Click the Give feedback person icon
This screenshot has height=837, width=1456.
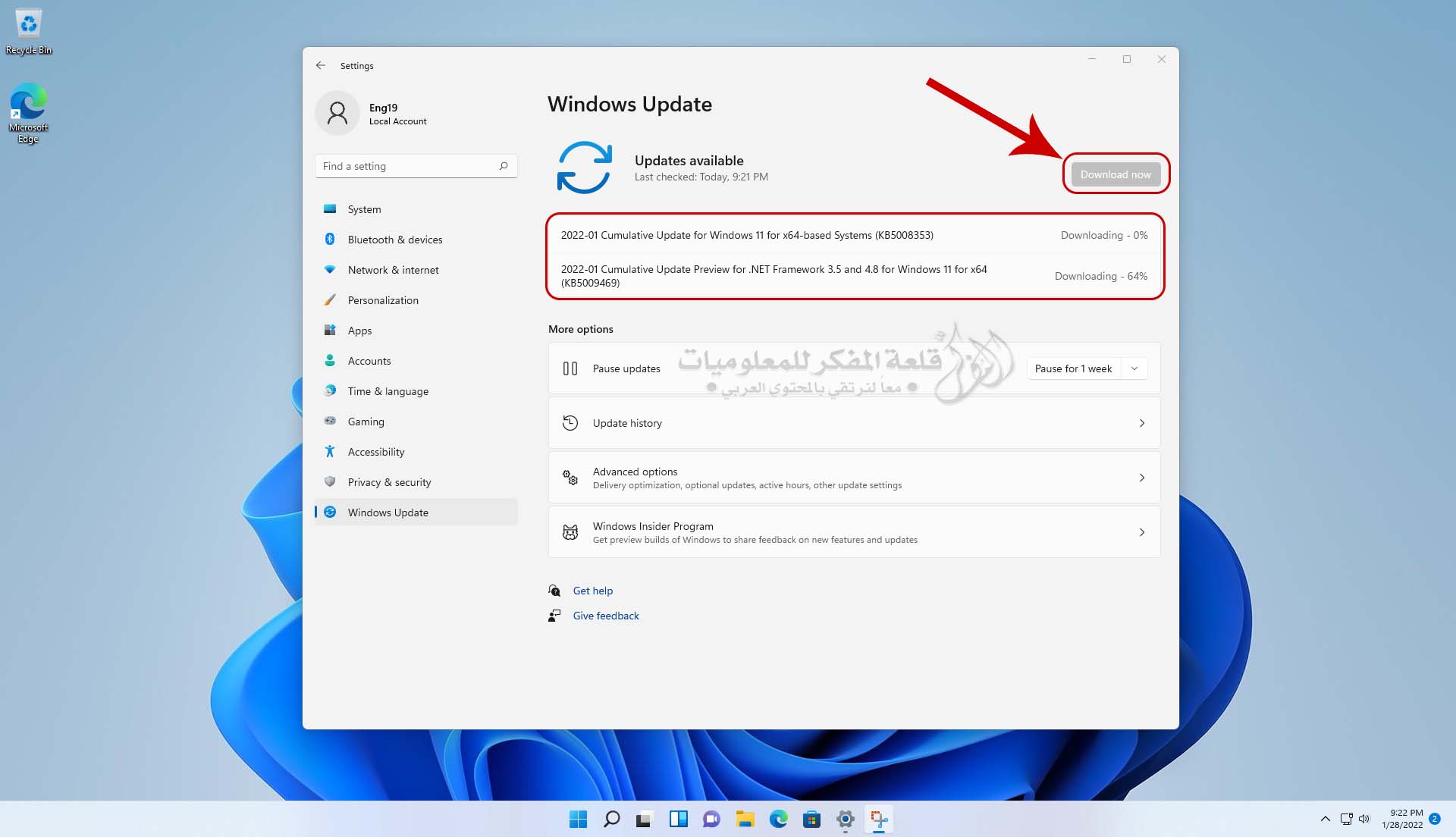point(554,616)
